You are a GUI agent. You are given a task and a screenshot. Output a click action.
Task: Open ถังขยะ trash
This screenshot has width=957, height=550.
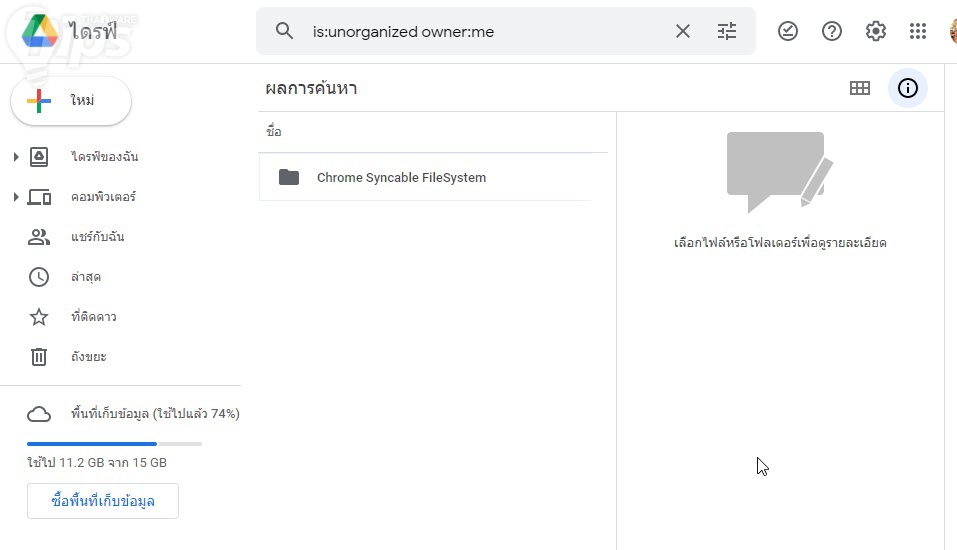(x=88, y=357)
